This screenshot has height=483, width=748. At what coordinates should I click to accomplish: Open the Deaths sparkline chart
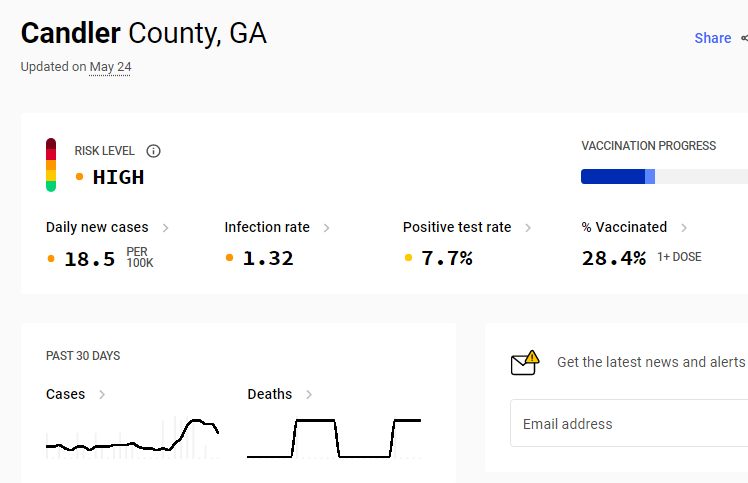334,438
